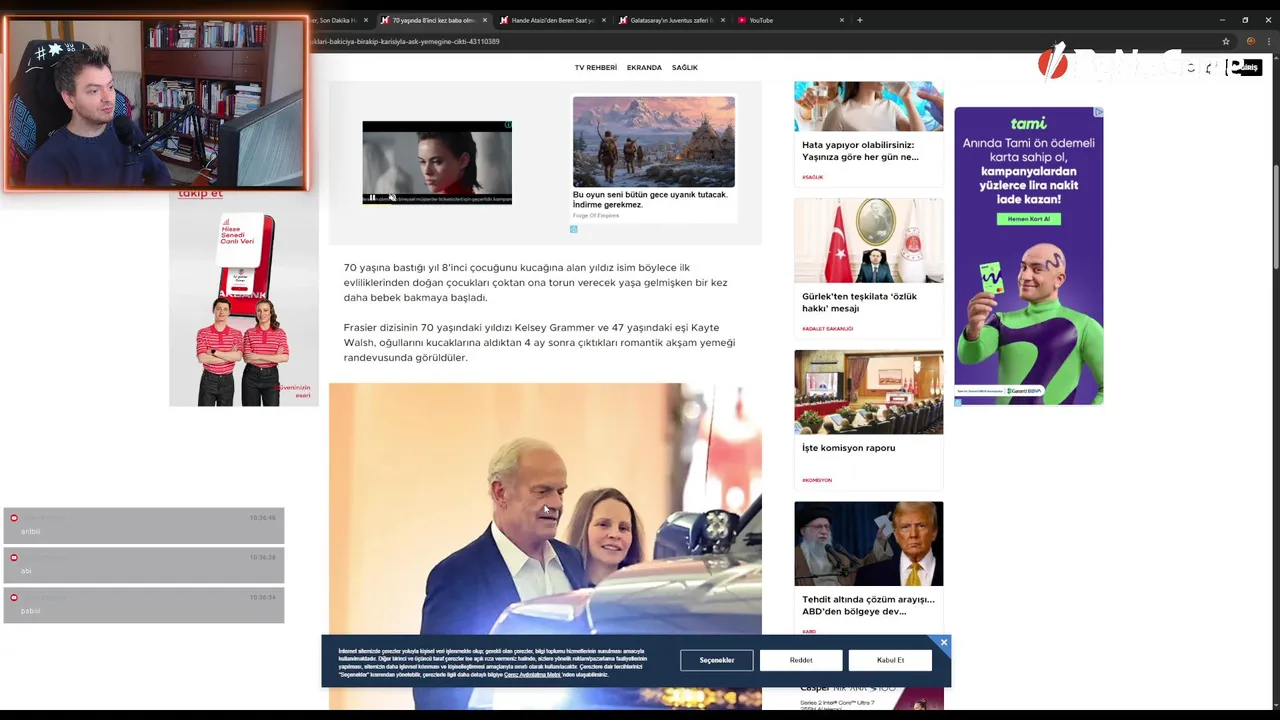Open 'Tehdit altında çözüm arayışı' article
Image resolution: width=1280 pixels, height=720 pixels.
868,605
